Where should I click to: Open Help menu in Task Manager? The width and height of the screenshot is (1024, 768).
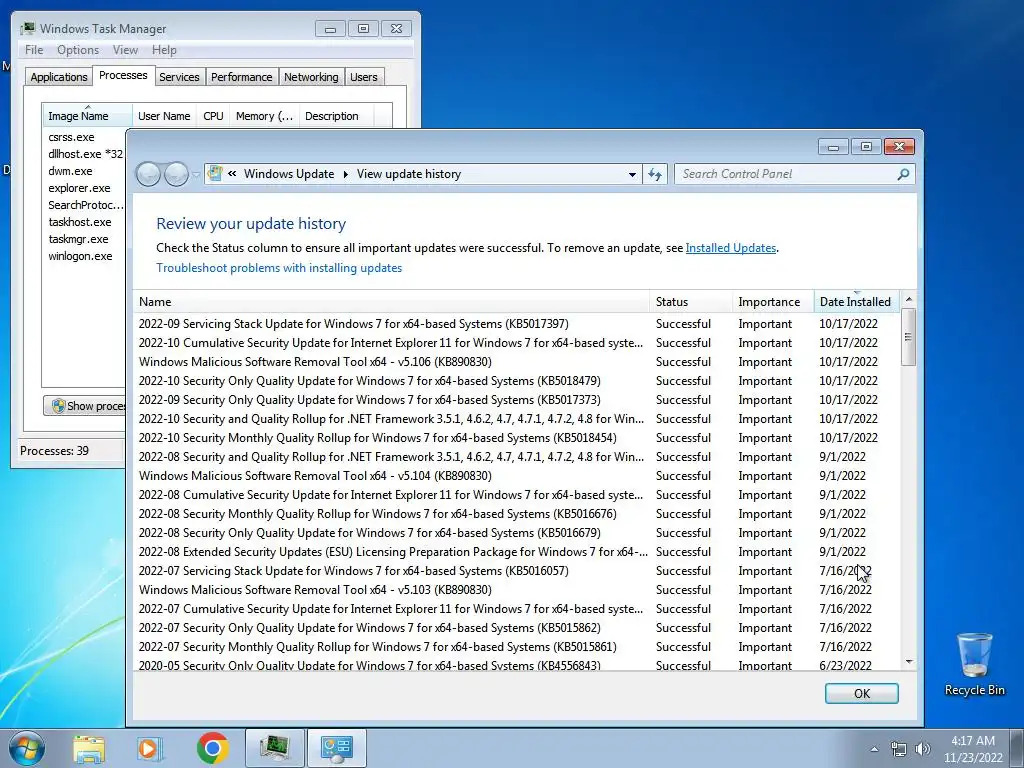[x=164, y=50]
